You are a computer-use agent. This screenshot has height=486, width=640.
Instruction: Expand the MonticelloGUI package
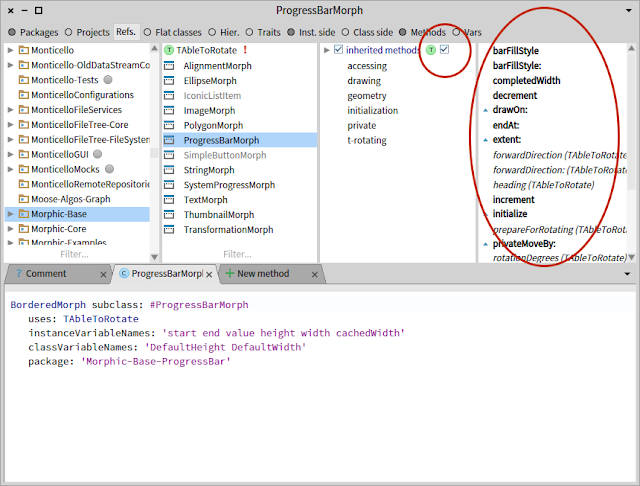pyautogui.click(x=11, y=154)
